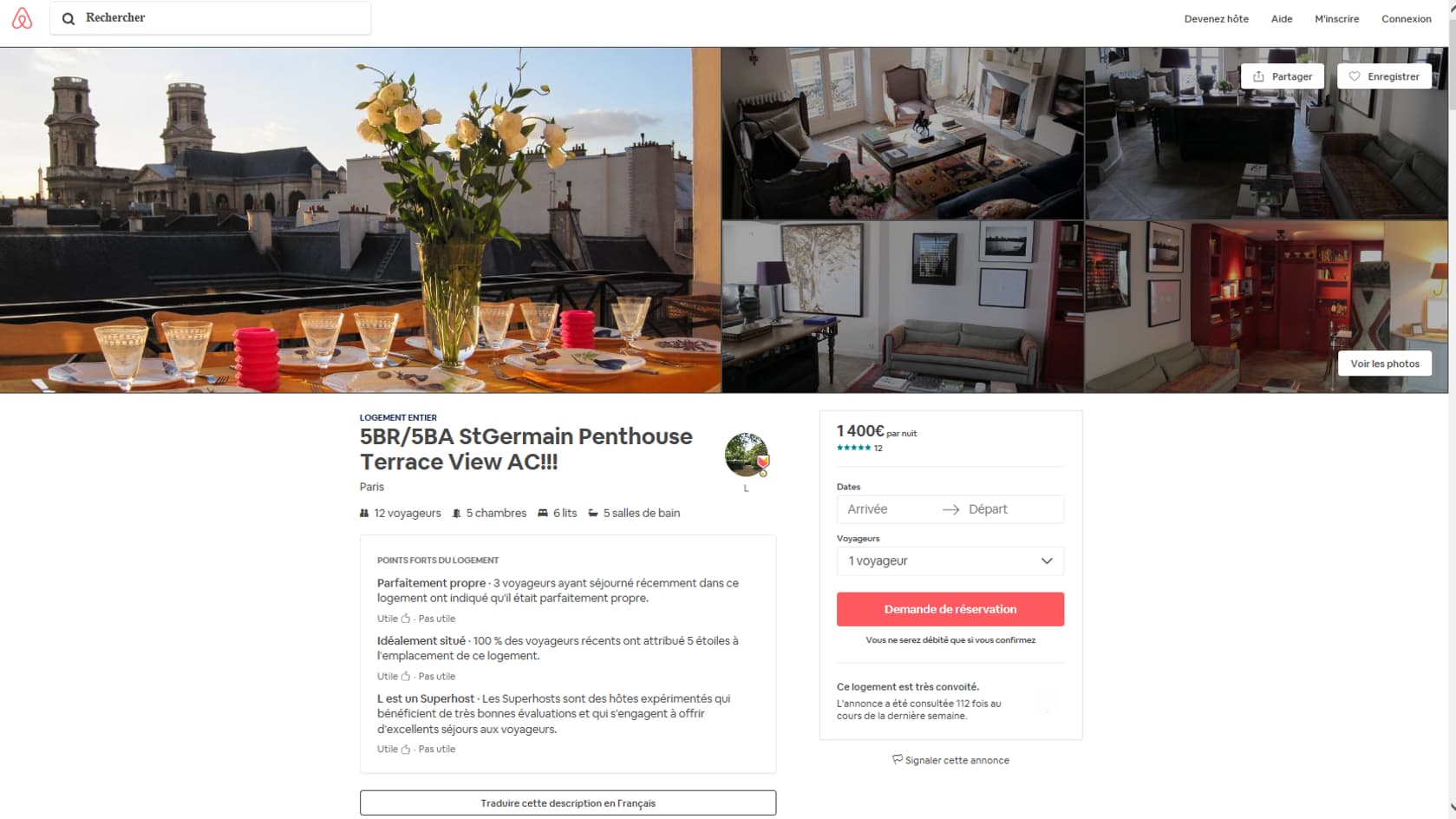Mark Parfaitement propre as Pas utile

coord(436,619)
